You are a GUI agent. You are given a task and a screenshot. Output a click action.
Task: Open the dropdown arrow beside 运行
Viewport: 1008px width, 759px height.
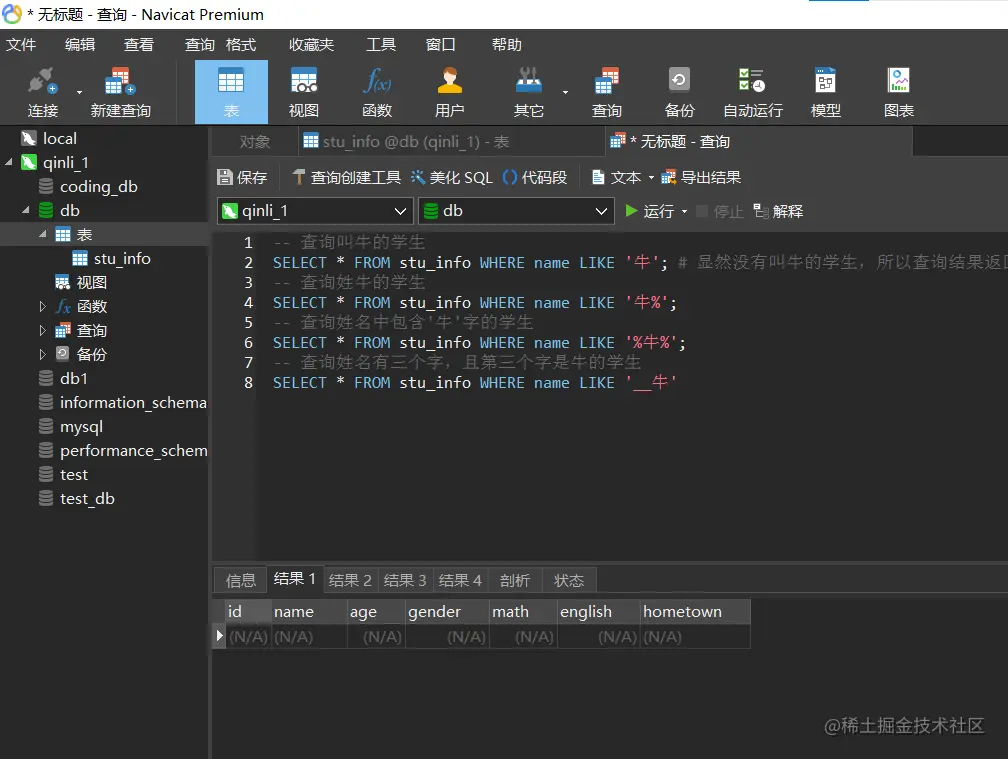coord(684,211)
